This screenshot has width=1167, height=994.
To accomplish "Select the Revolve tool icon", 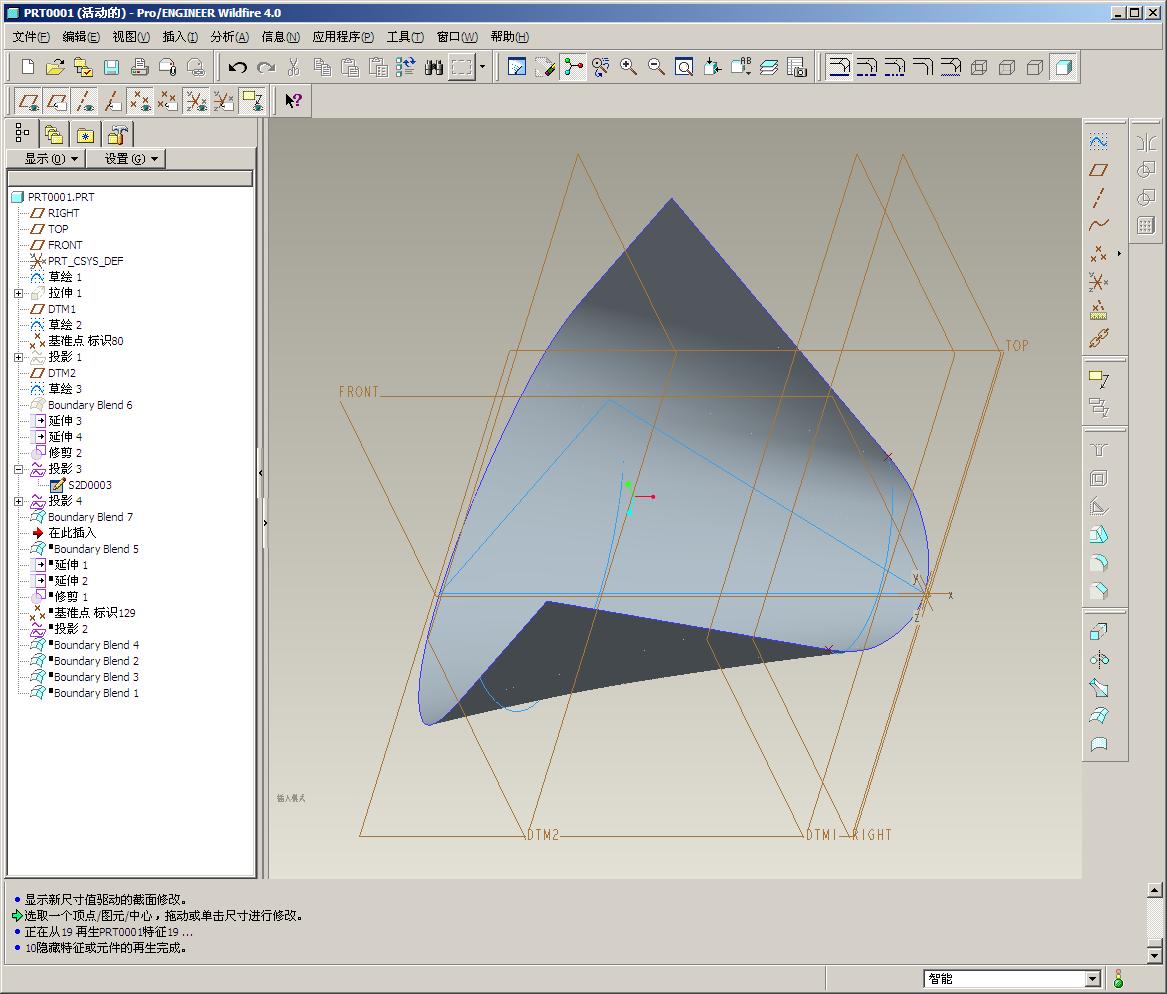I will tap(1099, 660).
